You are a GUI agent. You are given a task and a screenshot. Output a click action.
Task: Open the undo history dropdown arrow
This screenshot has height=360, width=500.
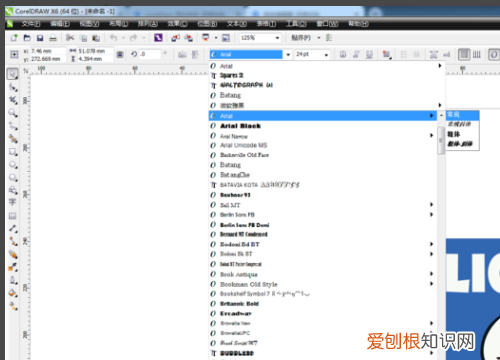[x=123, y=38]
